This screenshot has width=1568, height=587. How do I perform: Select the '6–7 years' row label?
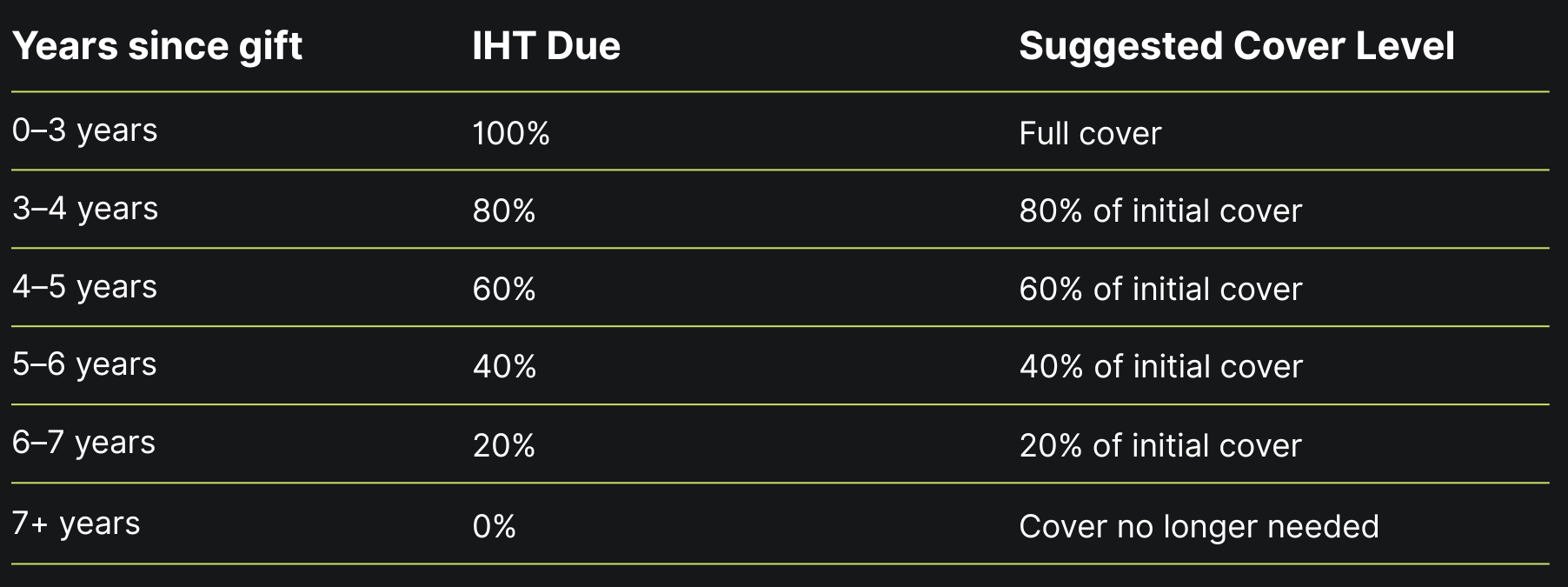coord(84,443)
